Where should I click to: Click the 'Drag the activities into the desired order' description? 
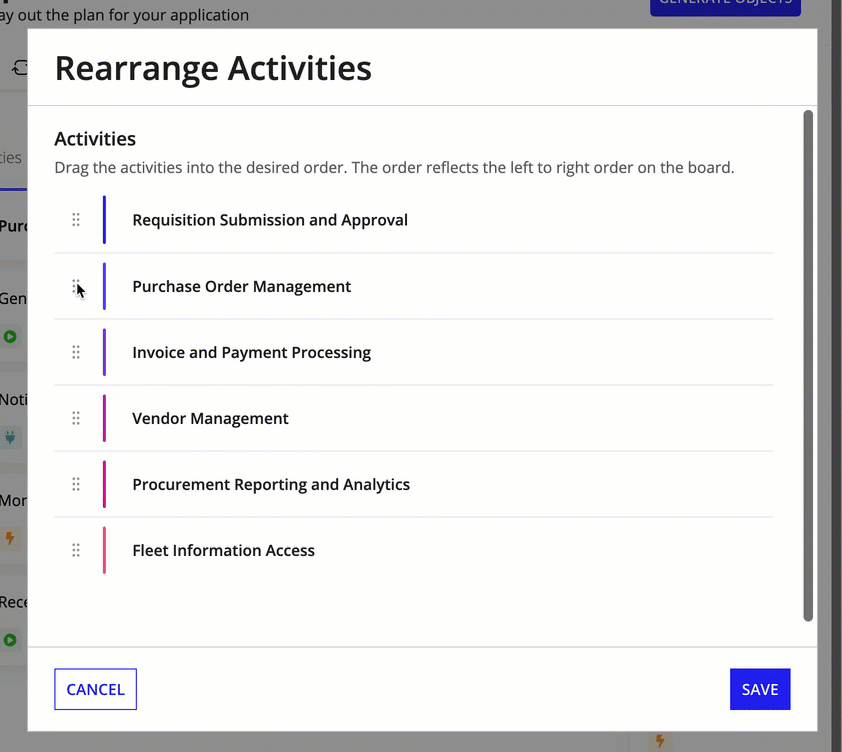[394, 168]
